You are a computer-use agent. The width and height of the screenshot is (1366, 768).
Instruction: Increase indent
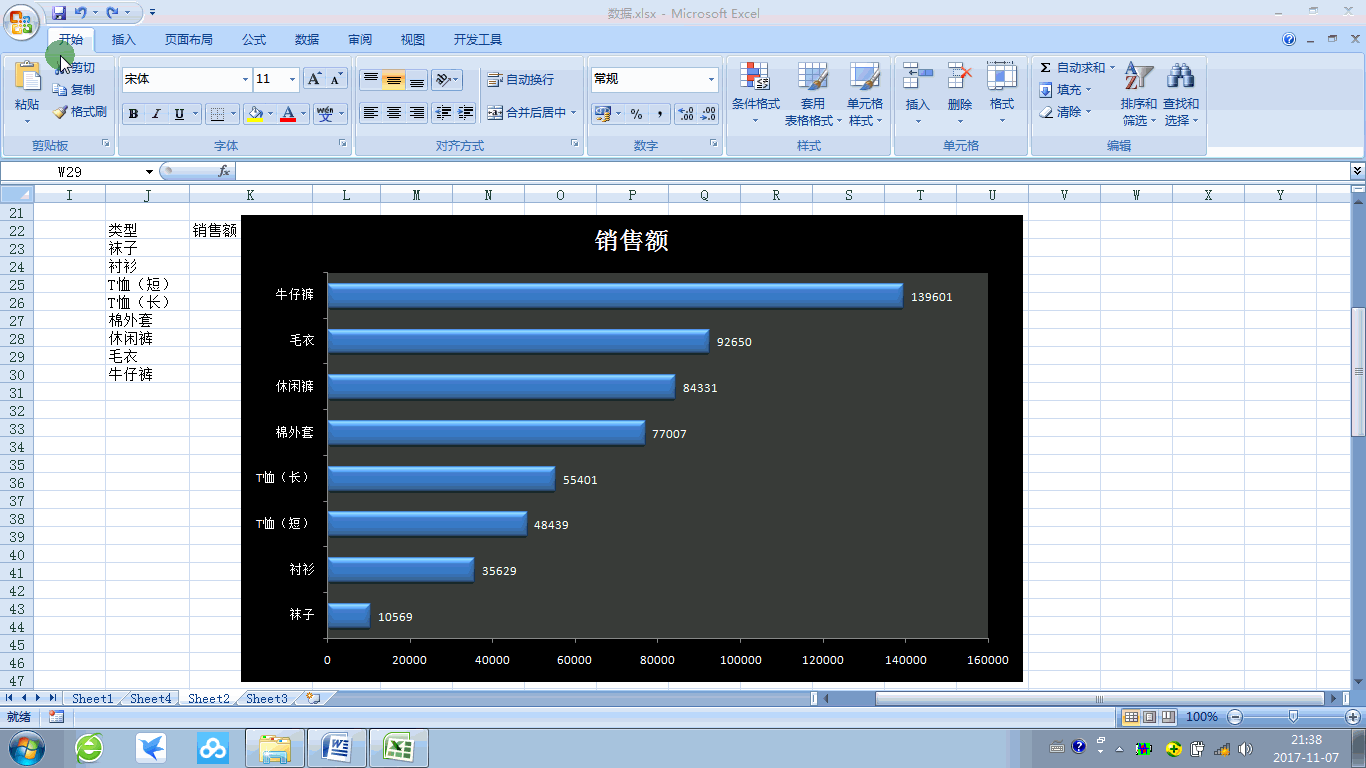point(465,113)
